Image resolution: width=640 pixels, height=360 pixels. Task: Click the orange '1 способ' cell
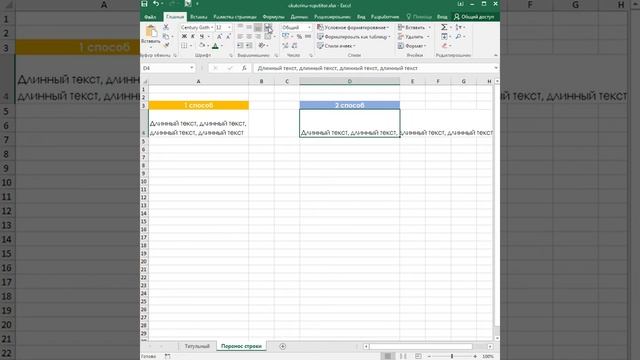click(x=198, y=105)
